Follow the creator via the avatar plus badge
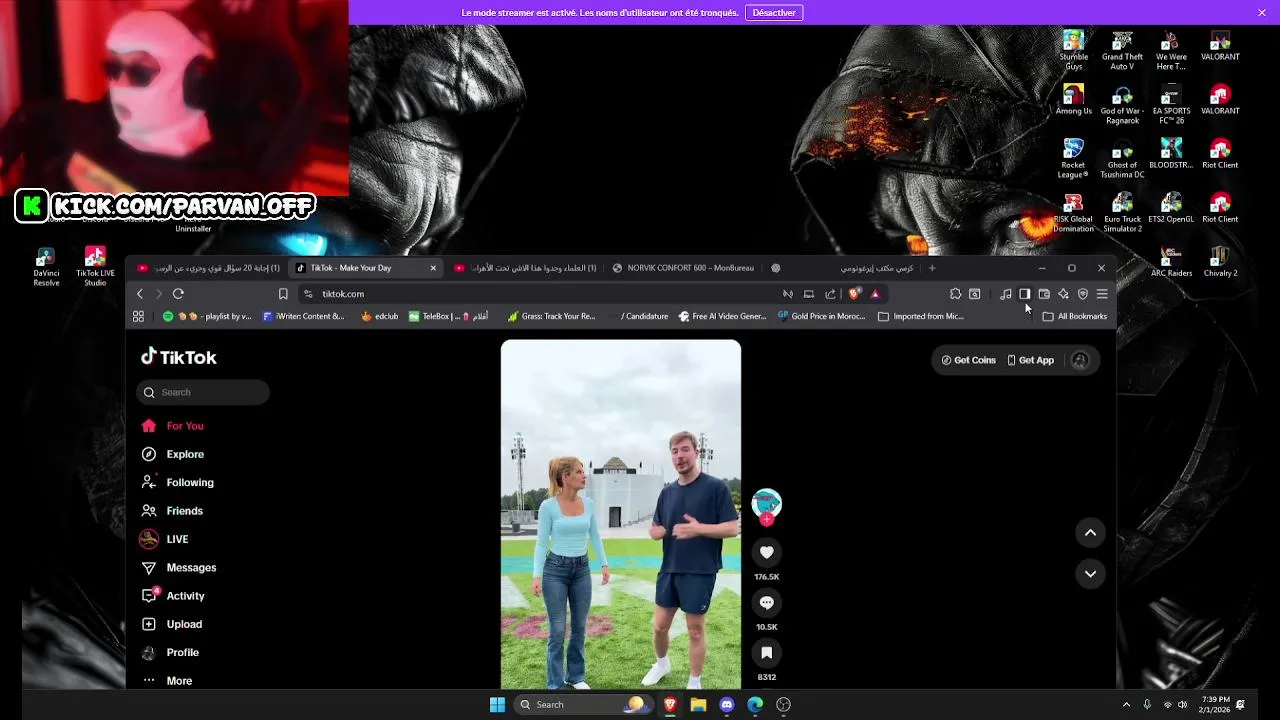 click(766, 519)
